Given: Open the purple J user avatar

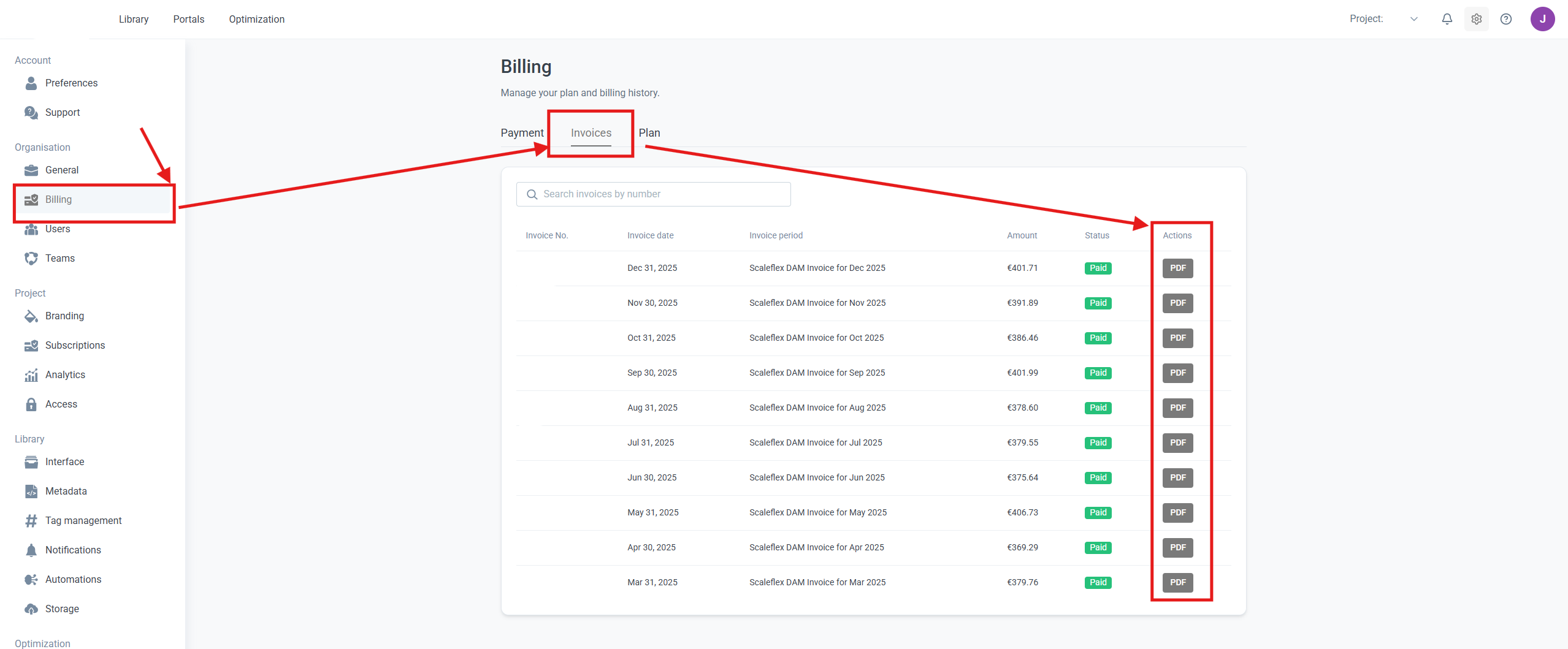Looking at the screenshot, I should pos(1542,19).
